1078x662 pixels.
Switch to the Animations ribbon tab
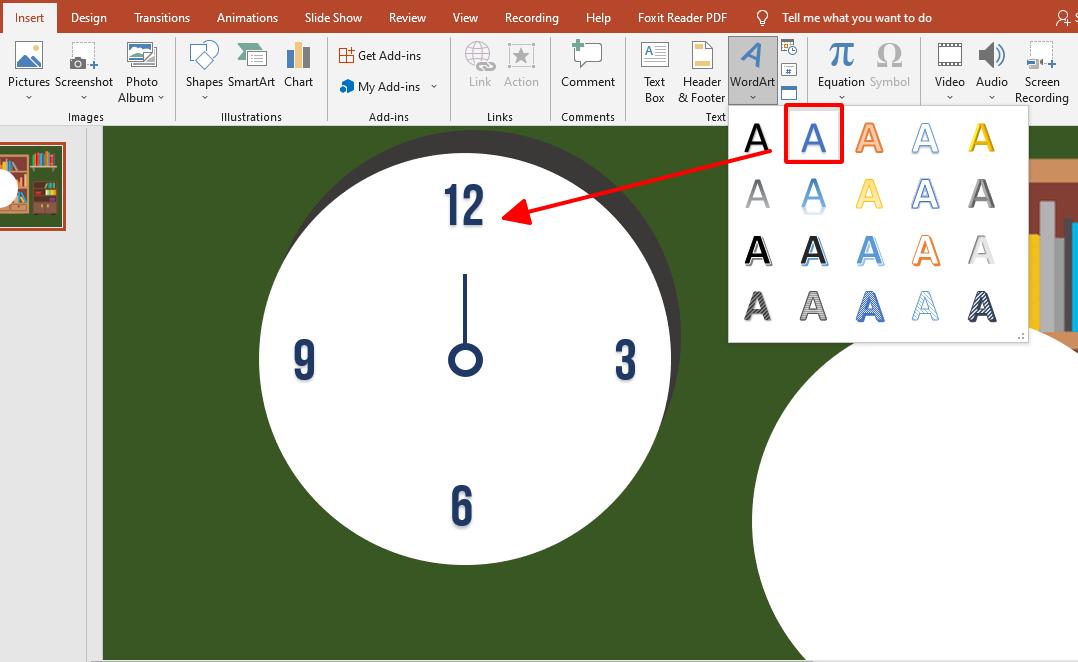point(247,17)
